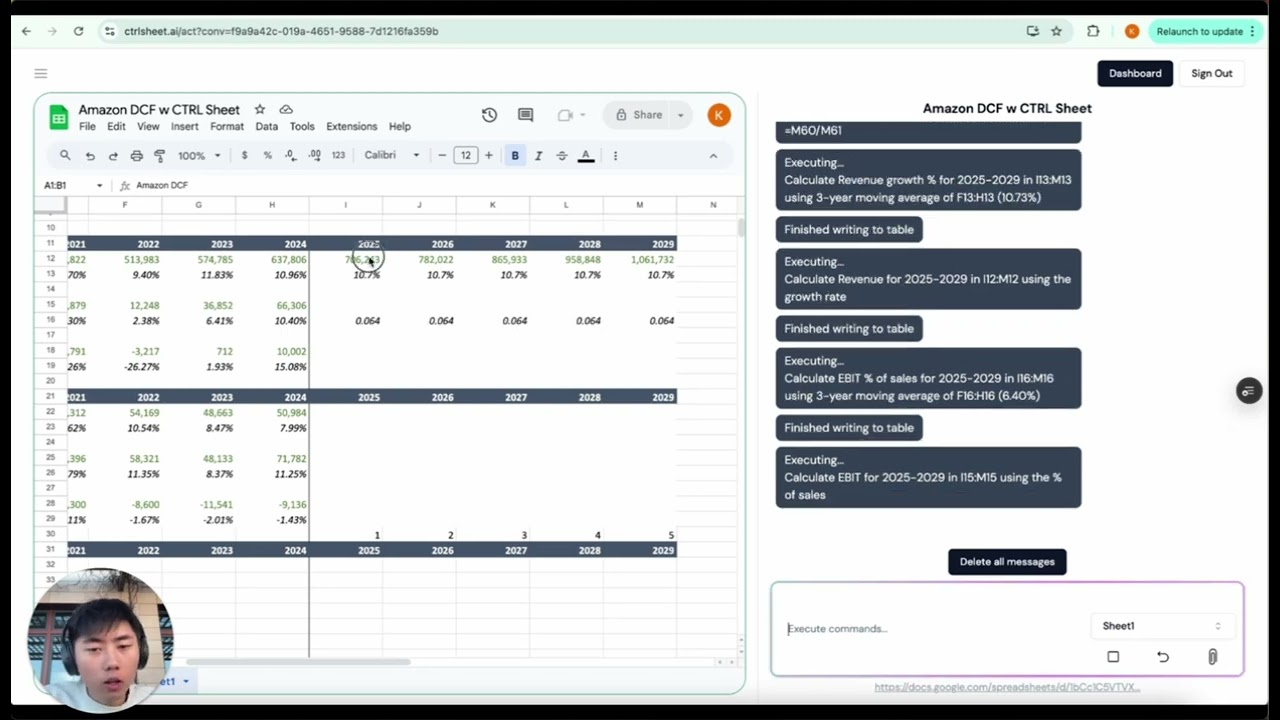Attach a file with the paperclip icon

pos(1212,657)
